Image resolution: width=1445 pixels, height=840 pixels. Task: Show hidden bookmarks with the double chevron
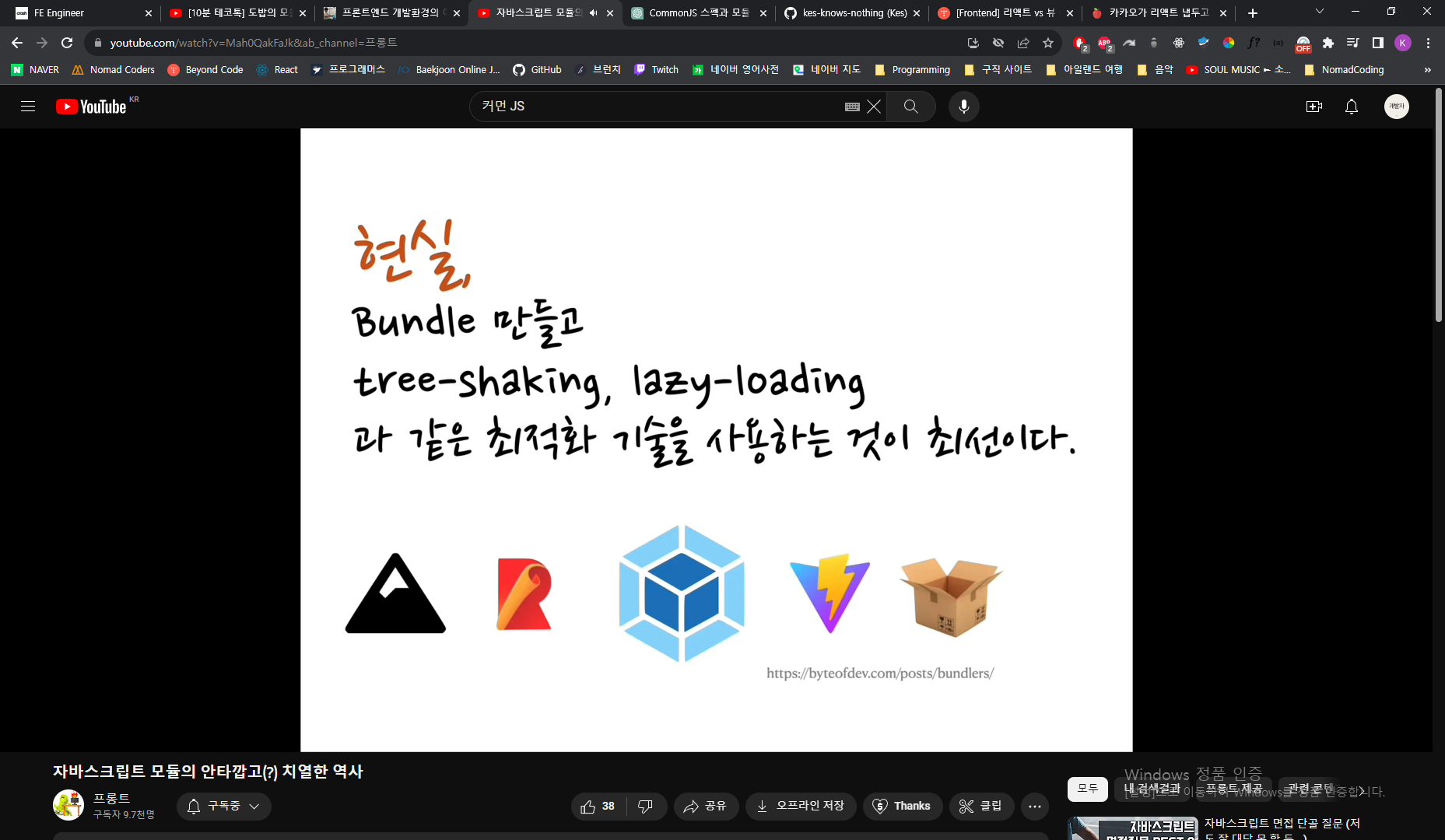pos(1427,70)
